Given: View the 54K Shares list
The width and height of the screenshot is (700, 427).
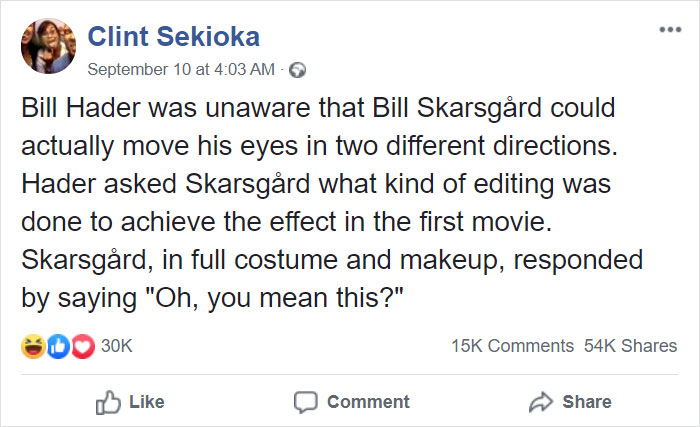Looking at the screenshot, I should click(x=630, y=346).
